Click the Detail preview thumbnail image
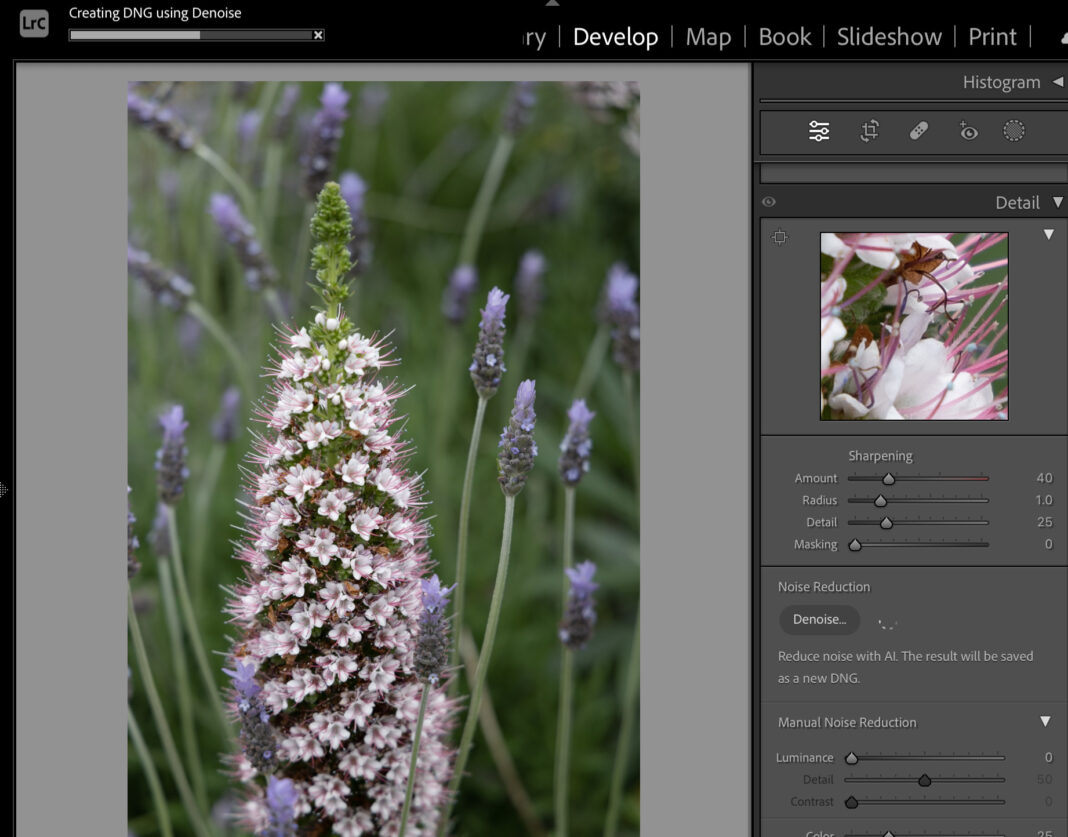The height and width of the screenshot is (837, 1068). pyautogui.click(x=913, y=325)
